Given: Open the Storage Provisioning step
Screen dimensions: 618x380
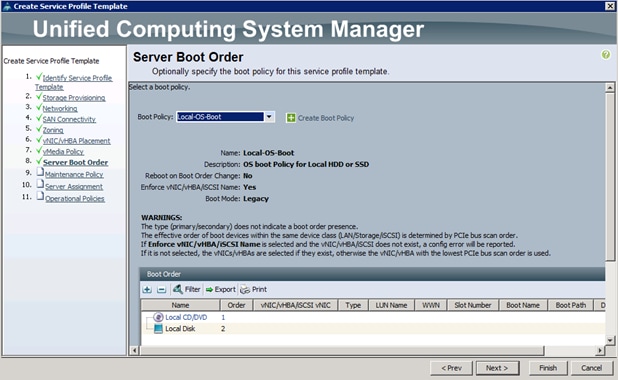Looking at the screenshot, I should tap(74, 98).
